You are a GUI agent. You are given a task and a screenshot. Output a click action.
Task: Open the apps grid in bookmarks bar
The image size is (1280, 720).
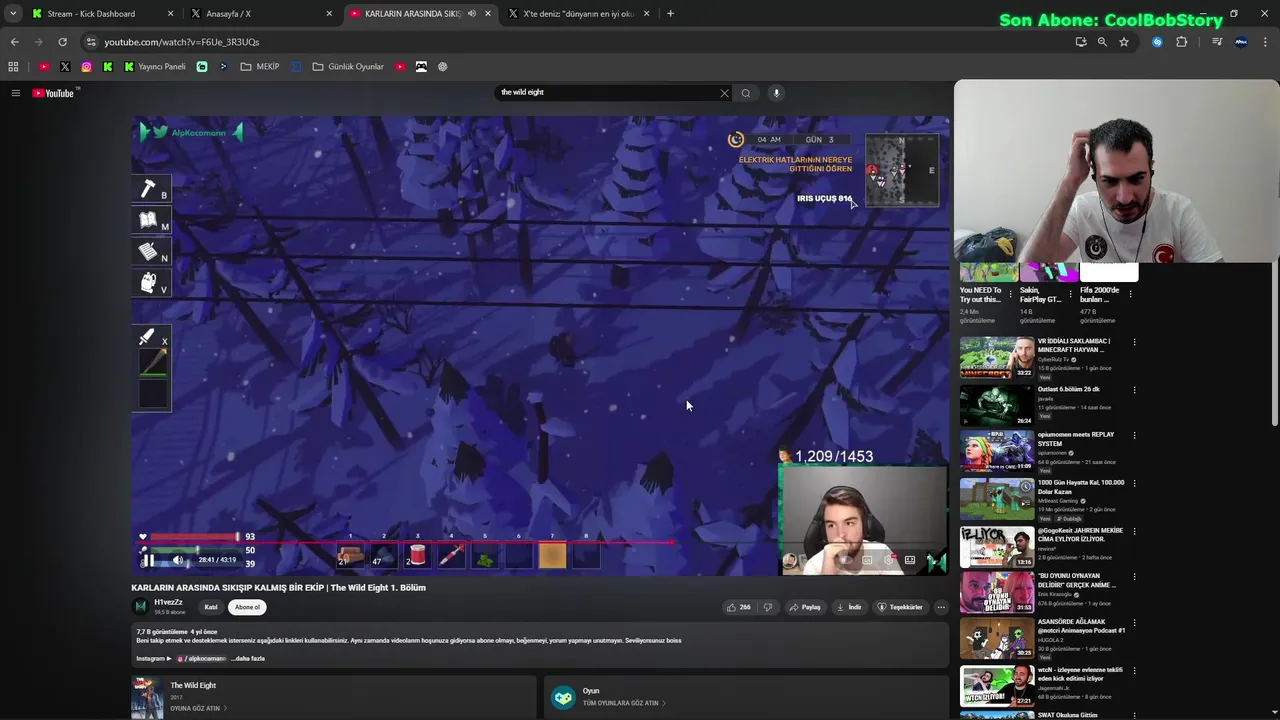pyautogui.click(x=13, y=67)
